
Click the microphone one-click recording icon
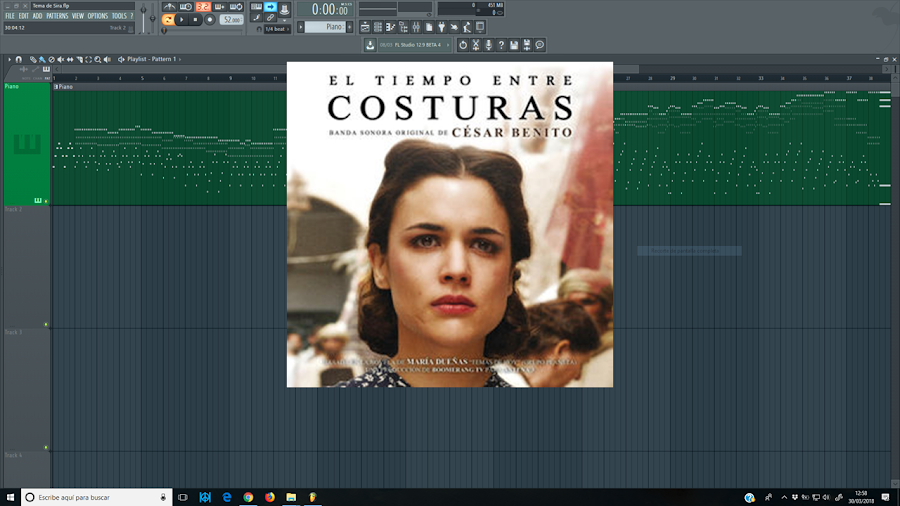[x=488, y=45]
